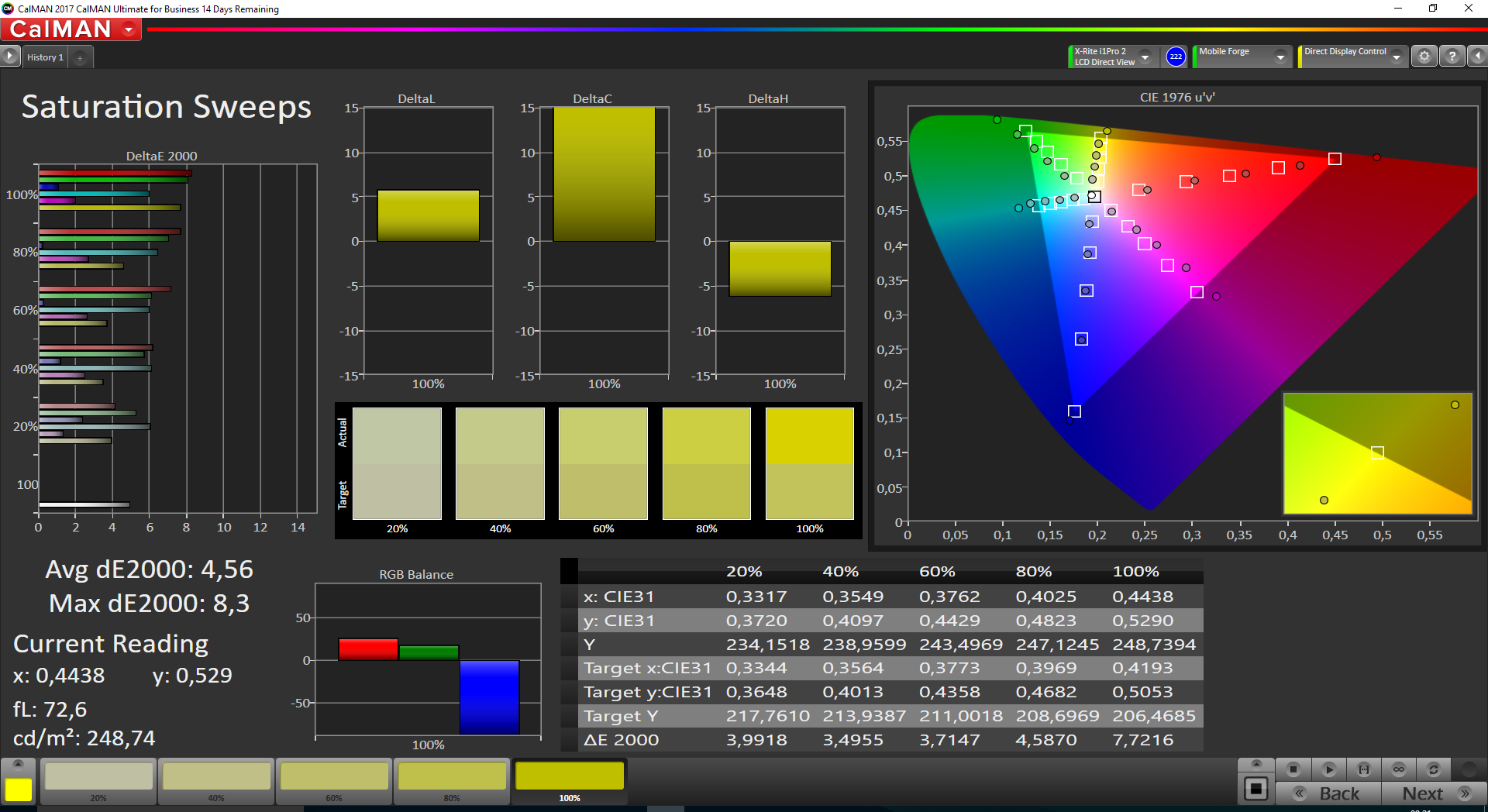
Task: Click the refresh arrows icon
Action: click(1434, 769)
